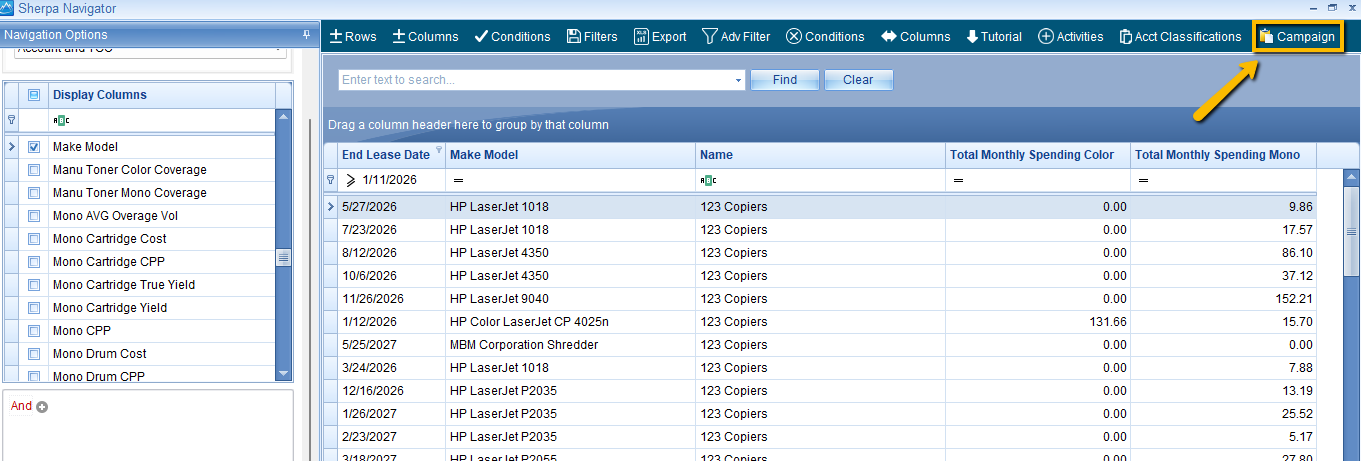Click equals operator in Total Monthly Spending Mono filter
1361x461 pixels.
[1143, 180]
